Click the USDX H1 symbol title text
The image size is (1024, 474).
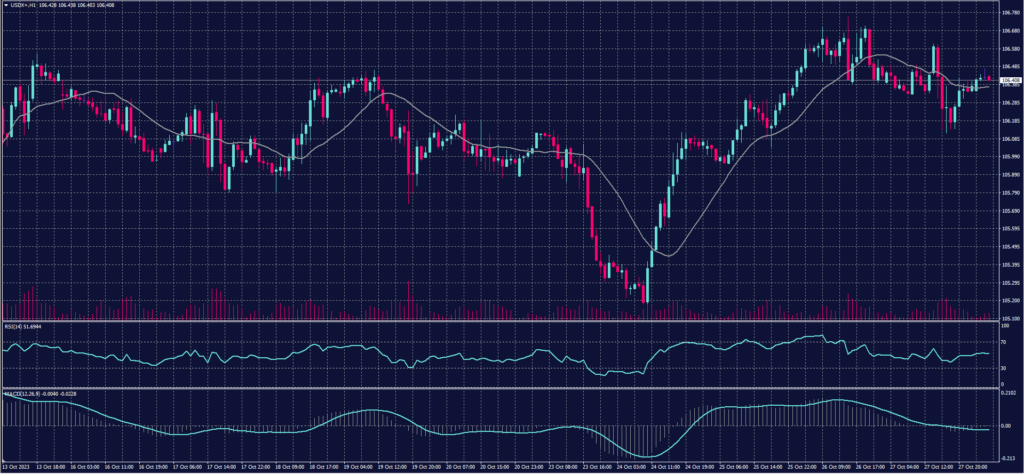[24, 4]
